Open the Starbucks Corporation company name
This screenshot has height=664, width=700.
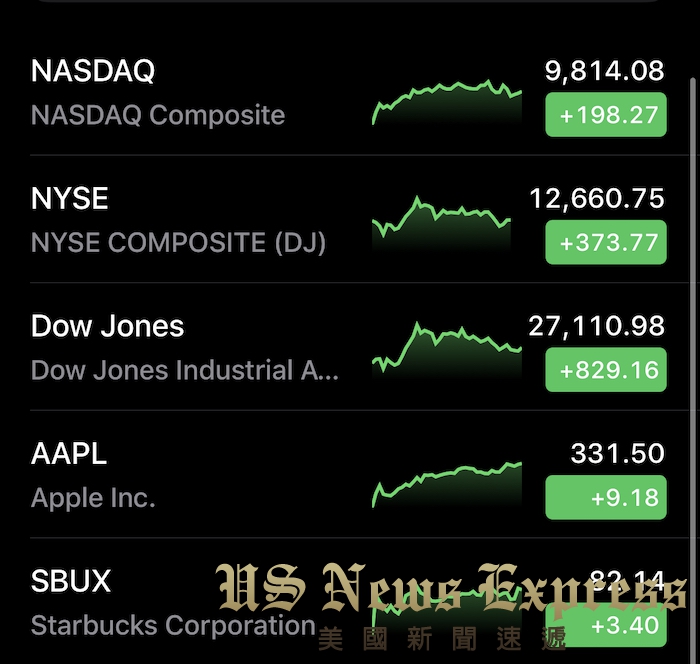point(173,625)
